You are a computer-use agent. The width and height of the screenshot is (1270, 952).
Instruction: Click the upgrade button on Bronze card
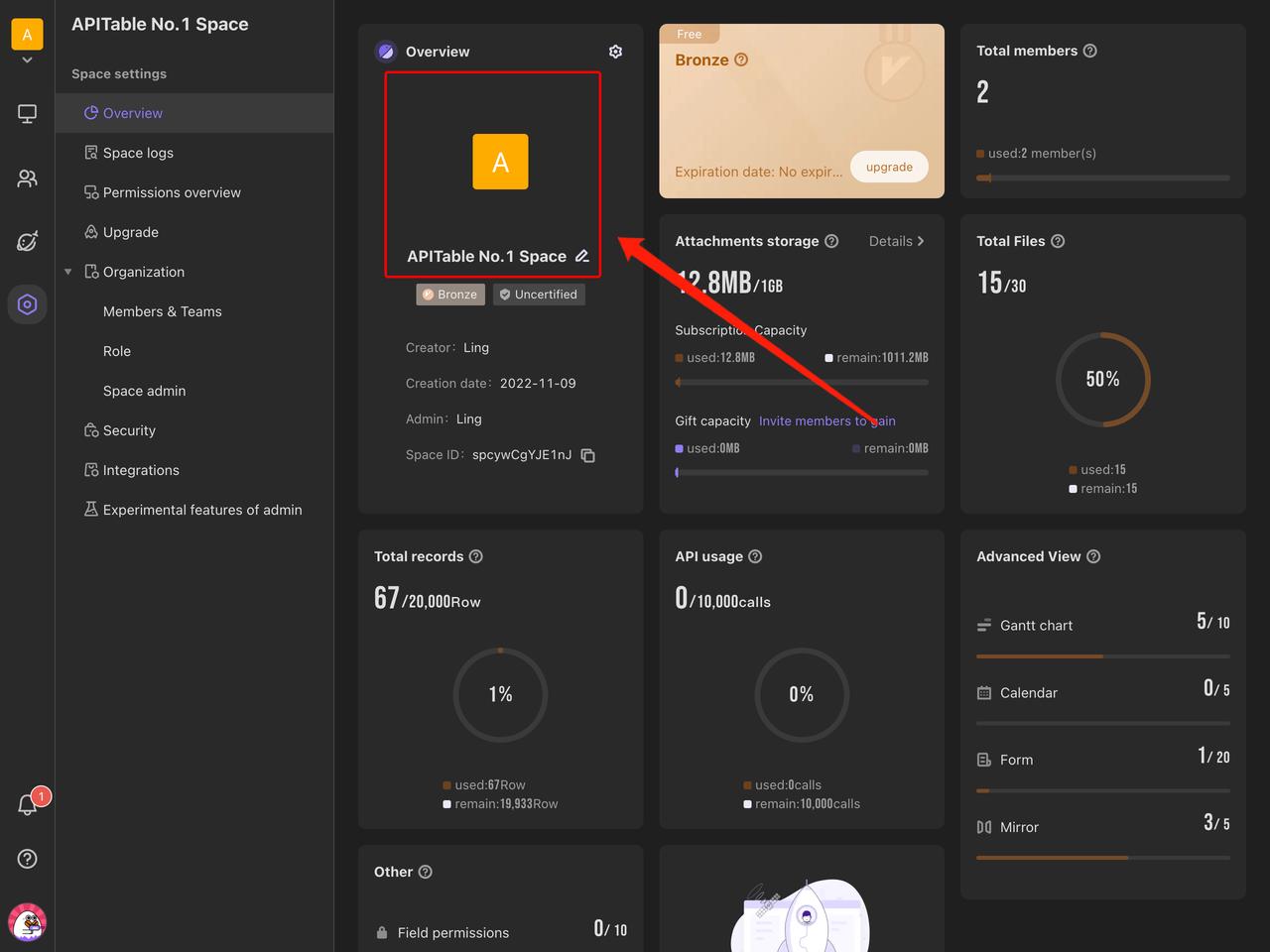click(889, 167)
